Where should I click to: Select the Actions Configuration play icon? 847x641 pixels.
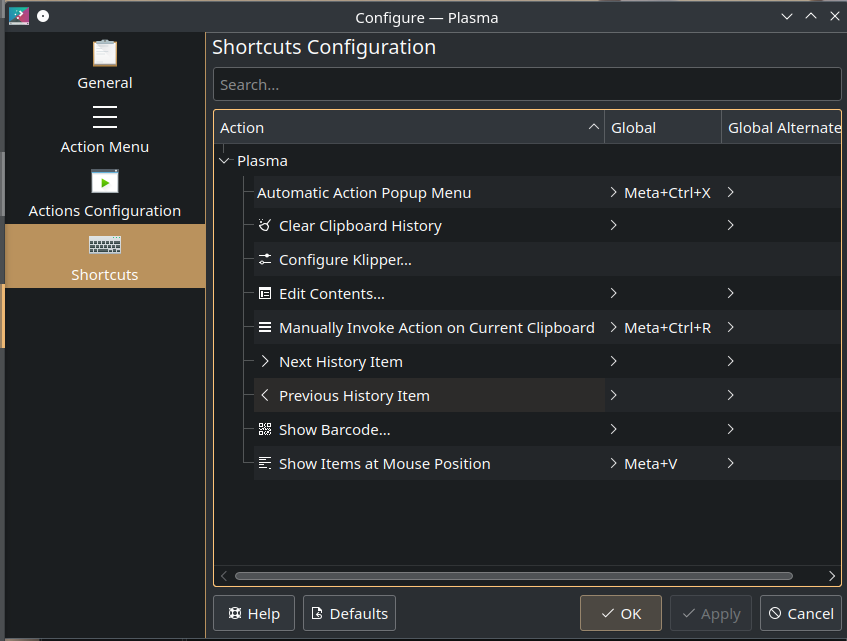105,181
